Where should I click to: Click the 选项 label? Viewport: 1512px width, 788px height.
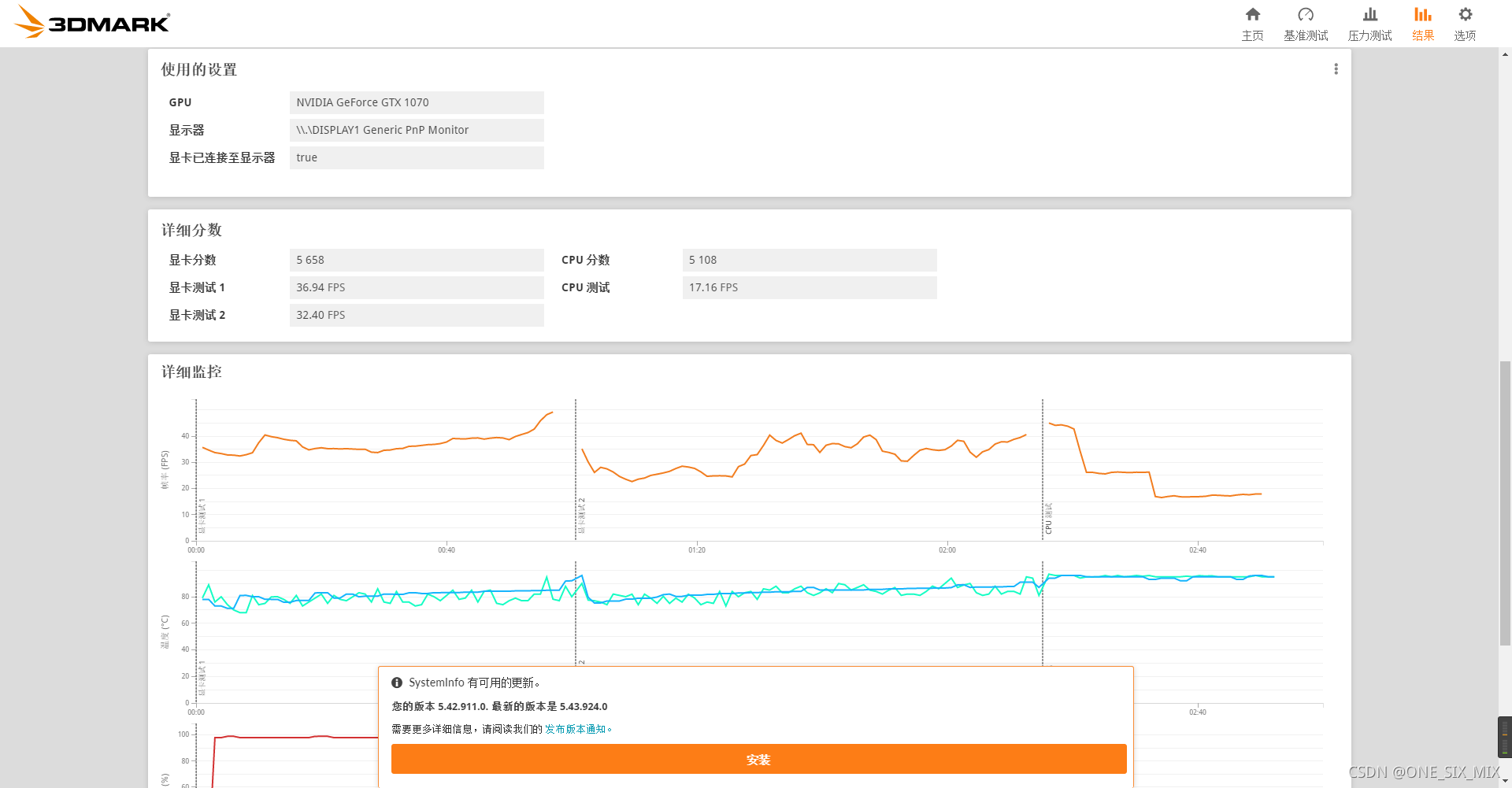1465,35
